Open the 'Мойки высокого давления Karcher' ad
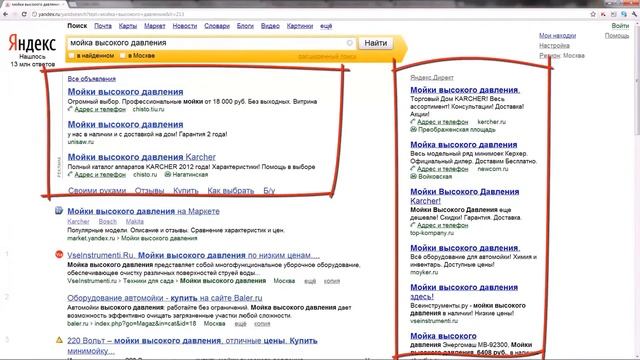This screenshot has height=360, width=640. pos(142,157)
